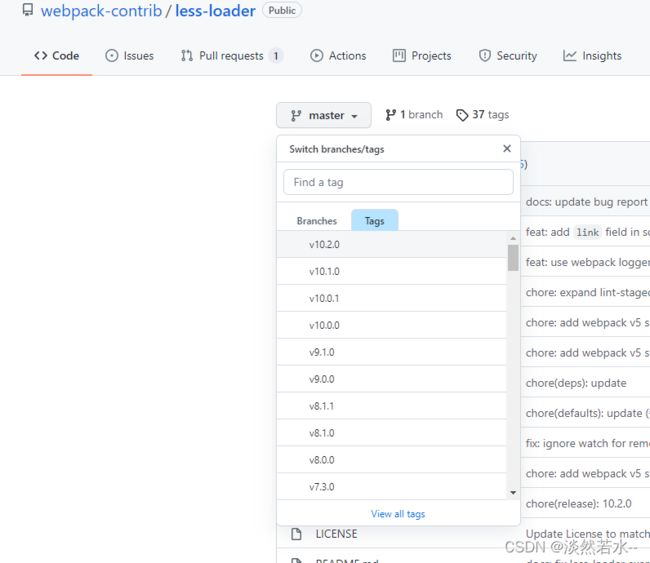The image size is (650, 563).
Task: Select tag v7.3.0
Action: pos(392,486)
